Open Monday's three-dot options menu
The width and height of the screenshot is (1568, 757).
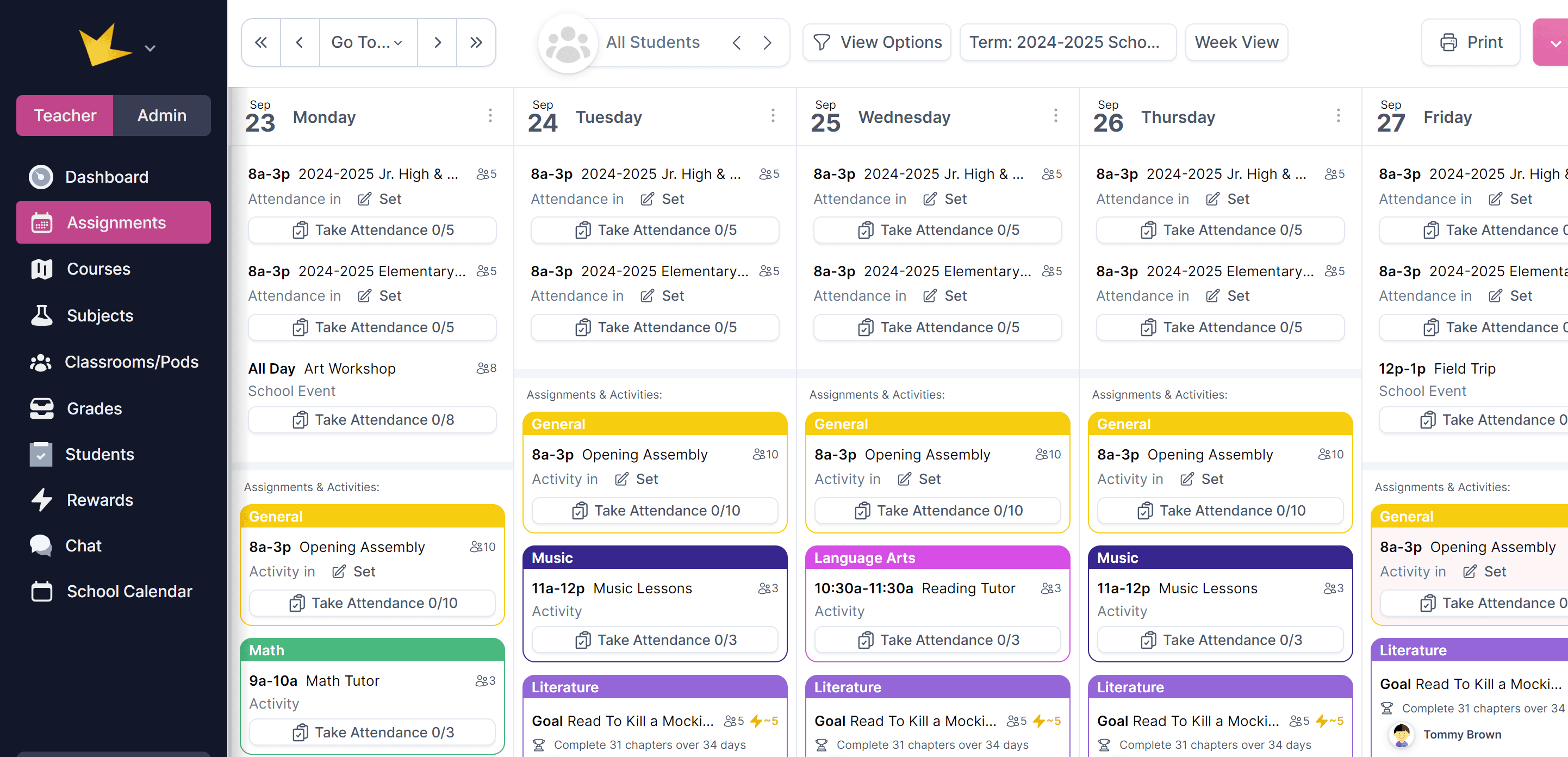point(490,116)
